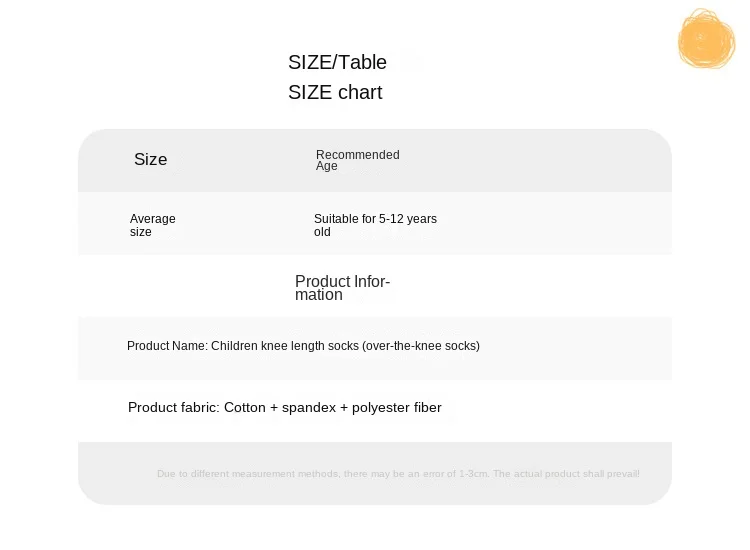The height and width of the screenshot is (550, 750).
Task: Select the Suitable for 5-12 years old cell
Action: (x=375, y=225)
